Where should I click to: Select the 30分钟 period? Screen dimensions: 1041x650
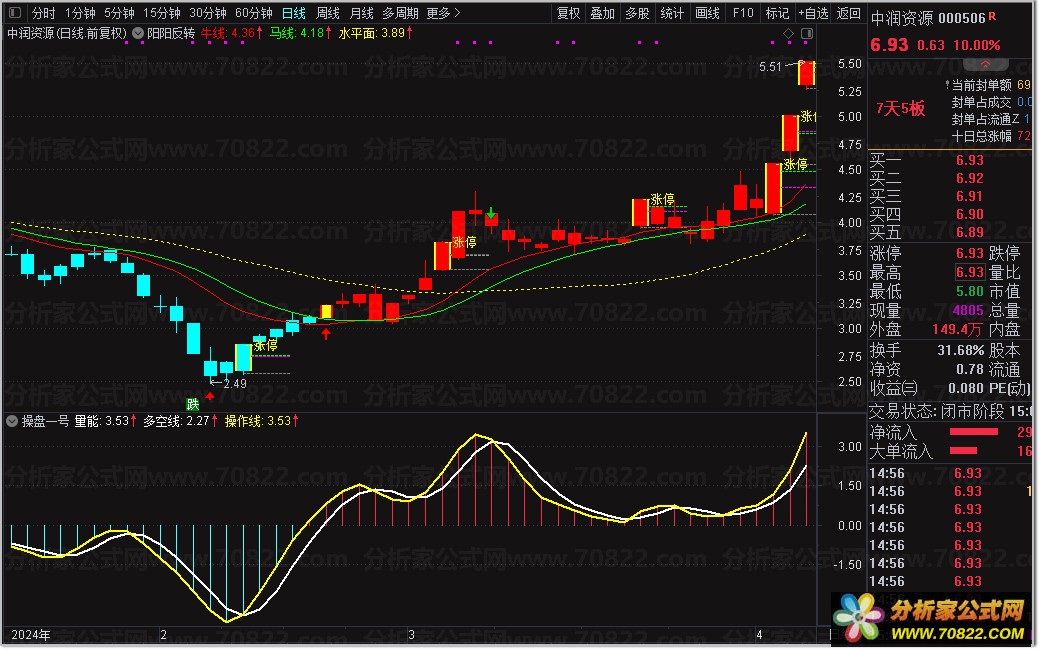click(208, 13)
